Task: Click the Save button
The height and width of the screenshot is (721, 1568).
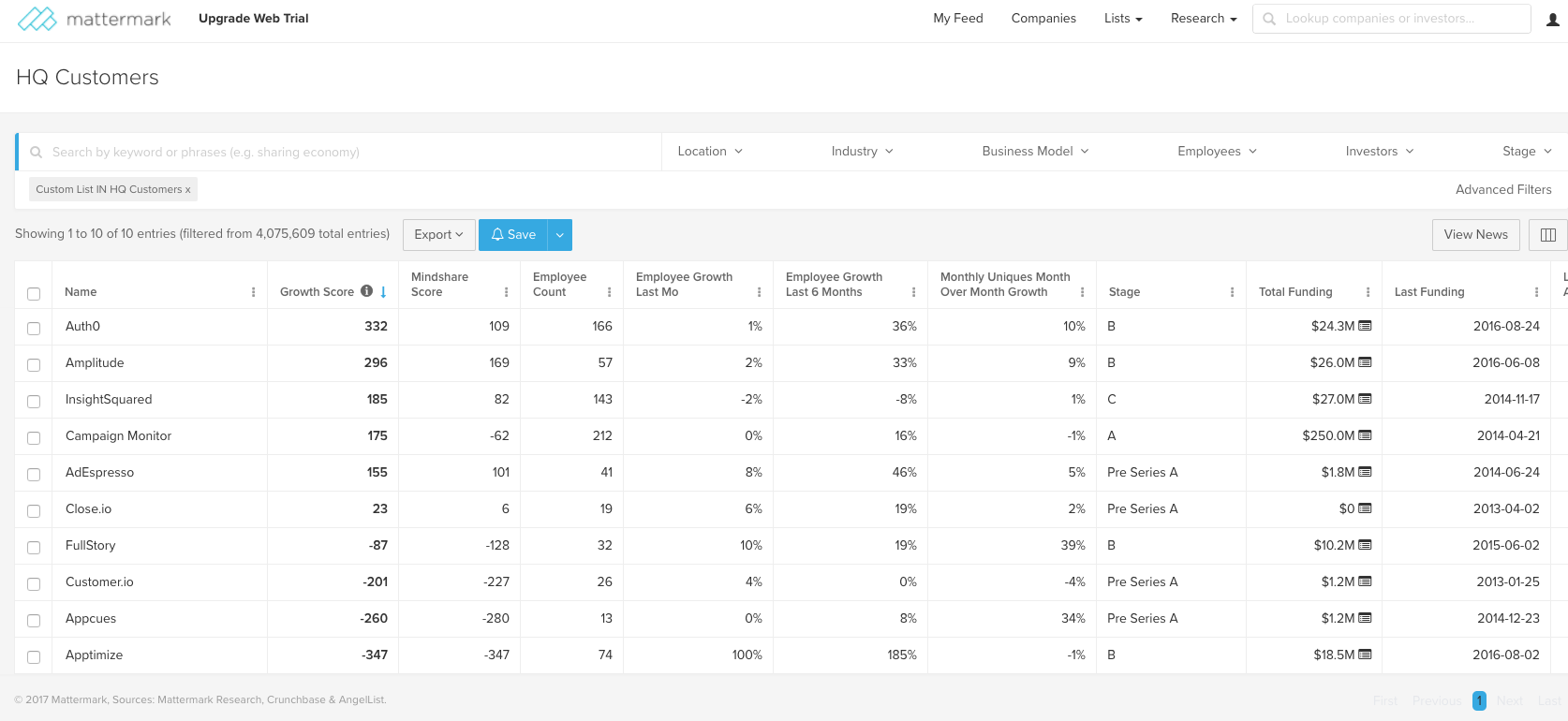Action: click(x=513, y=235)
